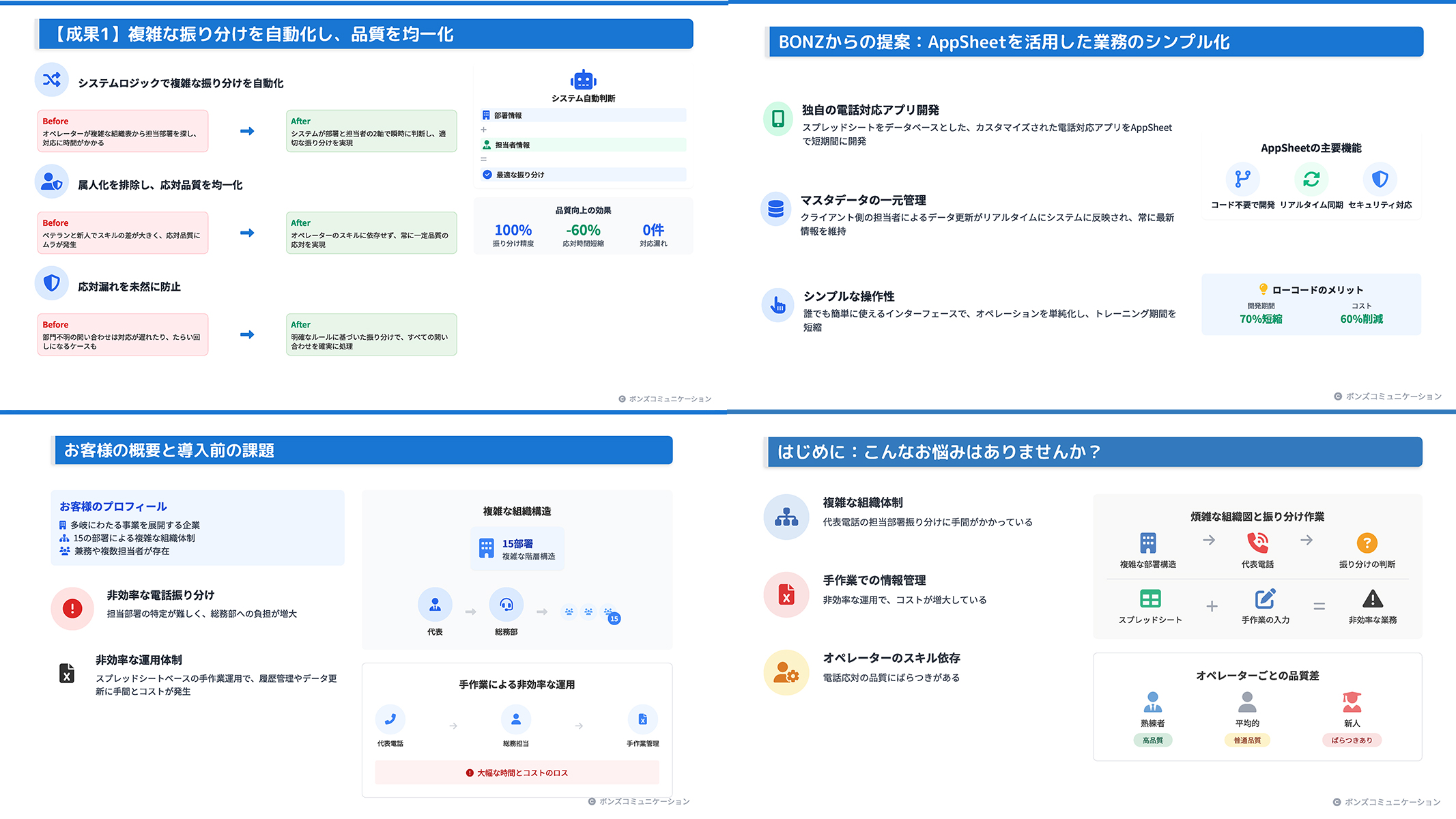Click the green 高品質 badge
The image size is (1456, 819).
pos(1152,741)
